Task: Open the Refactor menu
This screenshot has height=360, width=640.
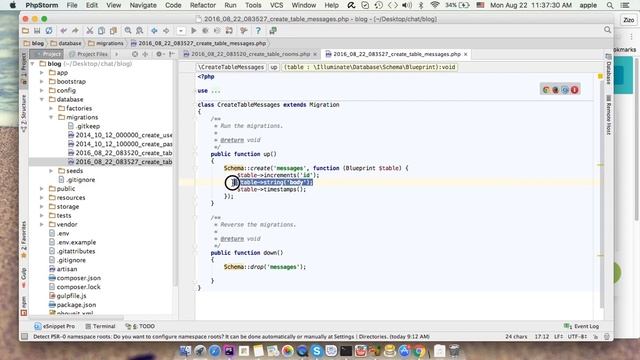Action: 202,5
